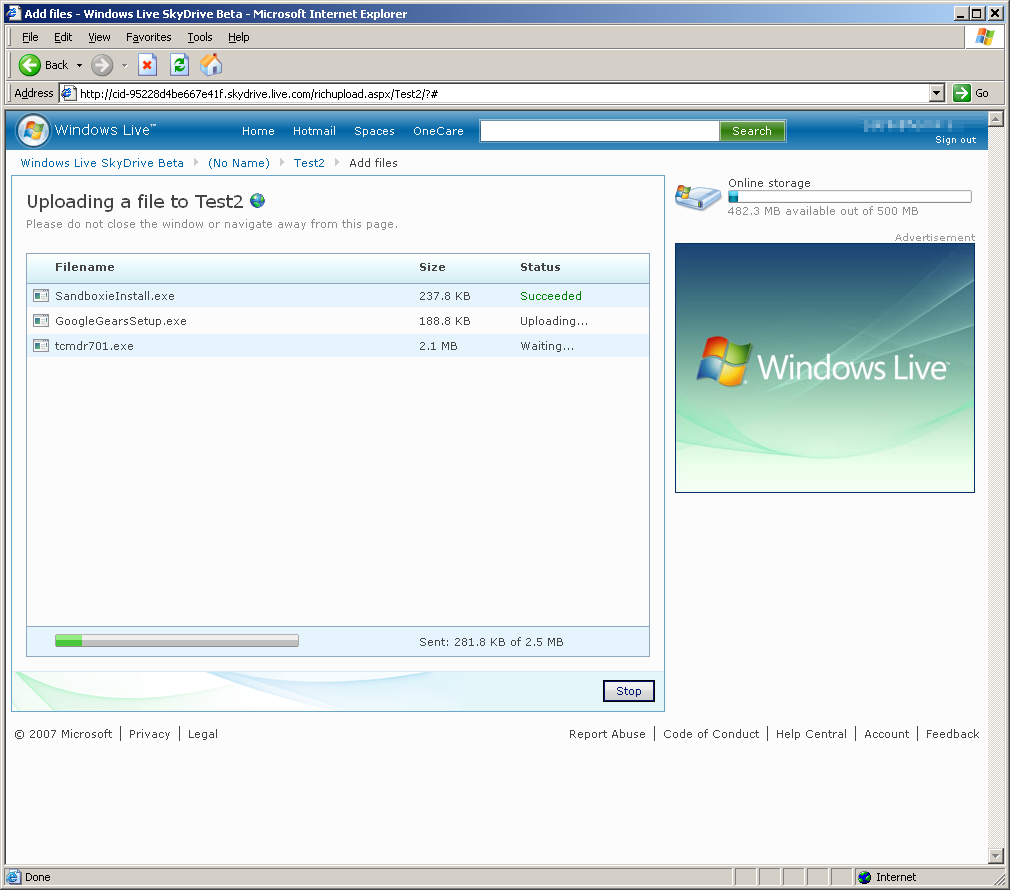Click the page icon in Address bar

coord(68,93)
